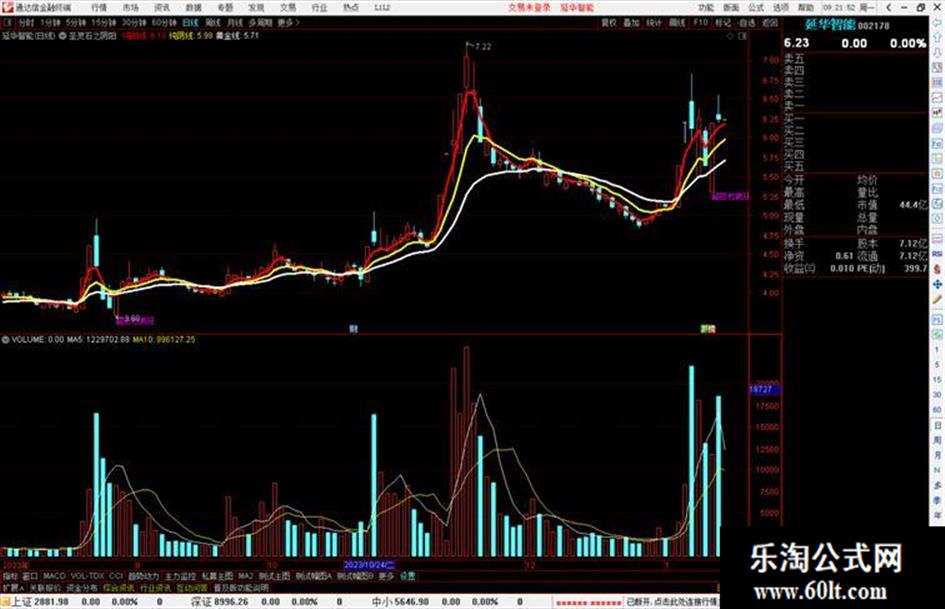
Task: Click the 返回 back button
Action: [770, 22]
